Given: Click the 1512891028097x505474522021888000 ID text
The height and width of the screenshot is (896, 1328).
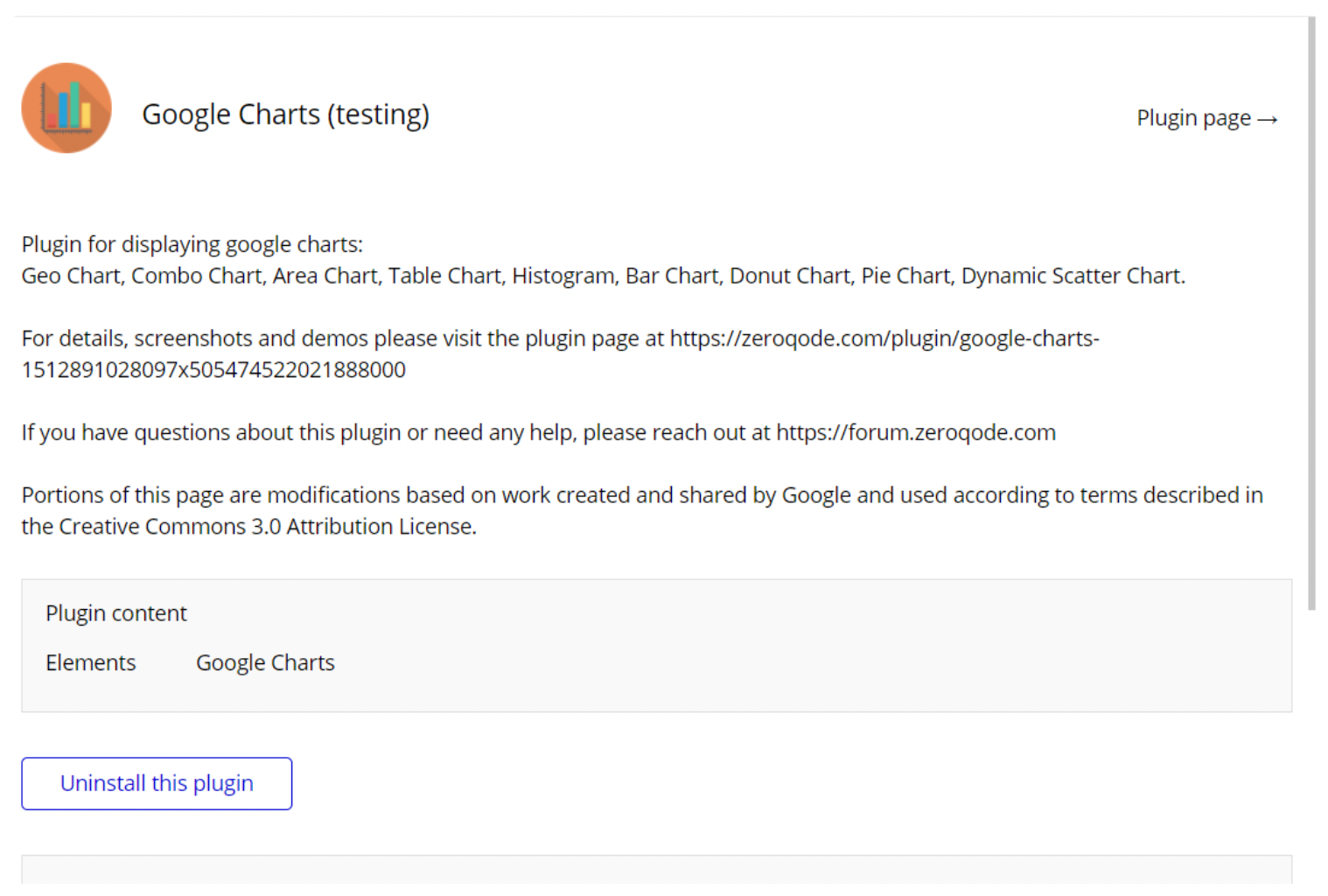Looking at the screenshot, I should [213, 370].
